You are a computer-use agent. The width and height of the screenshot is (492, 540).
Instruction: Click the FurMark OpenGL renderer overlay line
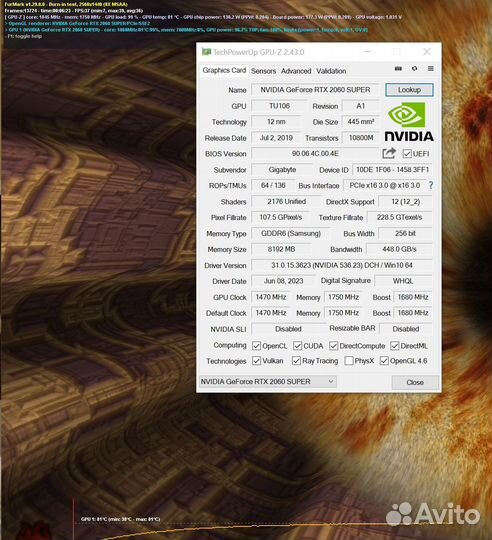tap(77, 23)
